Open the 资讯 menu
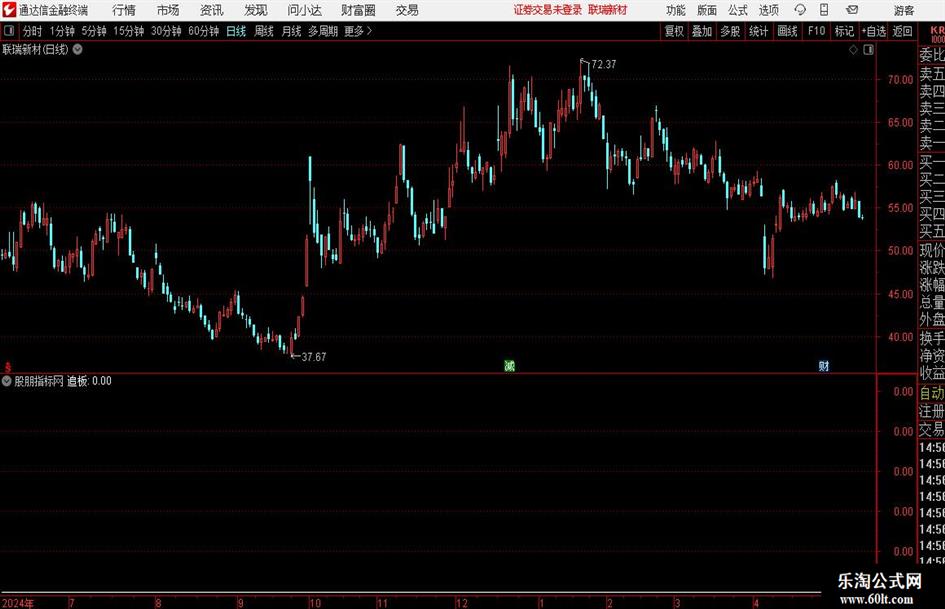The height and width of the screenshot is (609, 945). 212,10
